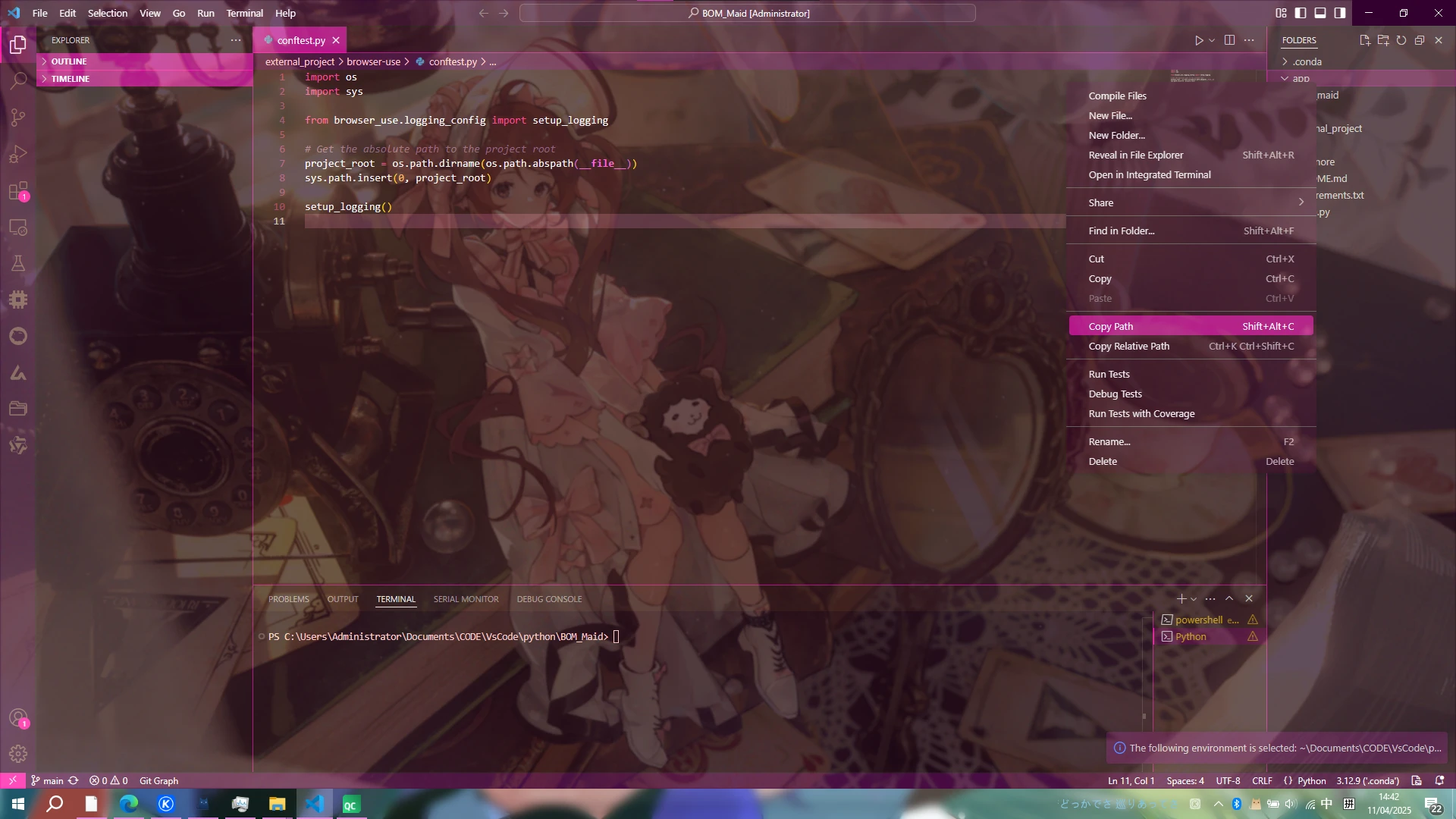
Task: Open the Source Control view
Action: (18, 118)
